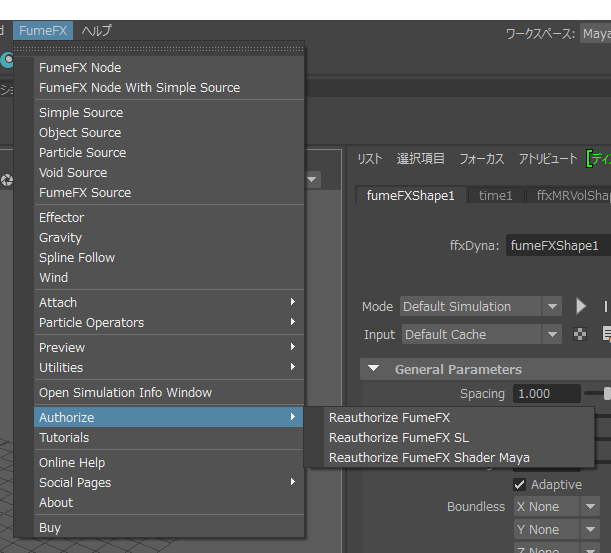
Task: Collapse the General Parameters section
Action: (x=373, y=369)
